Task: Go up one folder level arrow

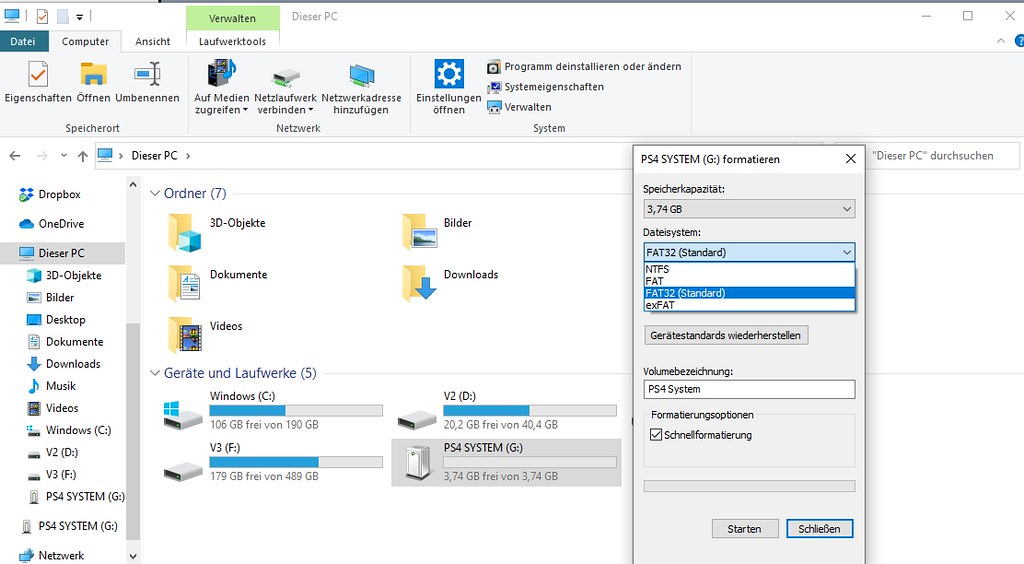Action: click(82, 156)
